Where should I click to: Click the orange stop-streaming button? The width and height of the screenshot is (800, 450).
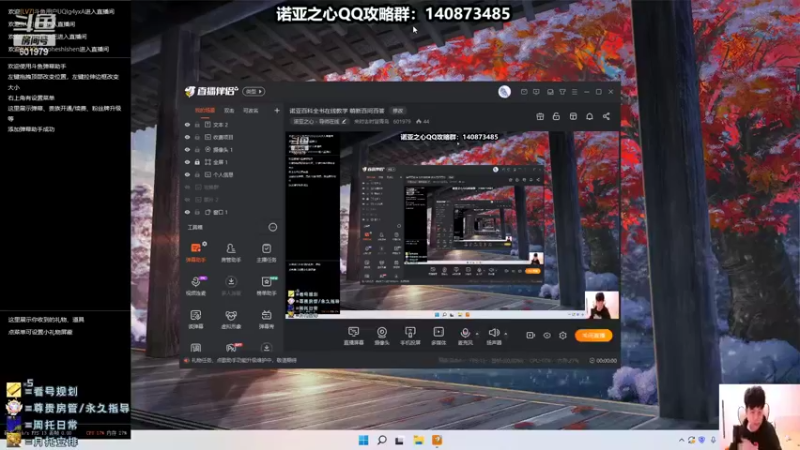[x=593, y=335]
